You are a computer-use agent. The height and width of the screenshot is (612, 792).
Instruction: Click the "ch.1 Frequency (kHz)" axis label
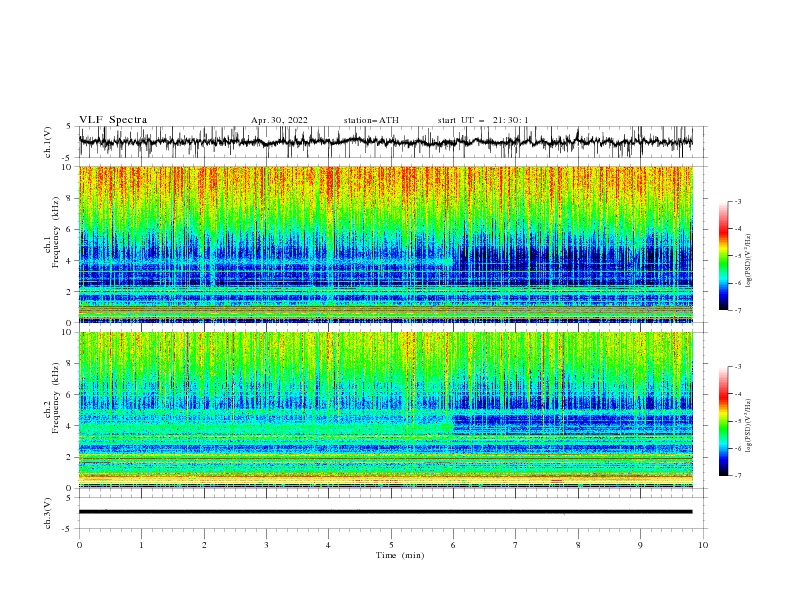point(52,232)
